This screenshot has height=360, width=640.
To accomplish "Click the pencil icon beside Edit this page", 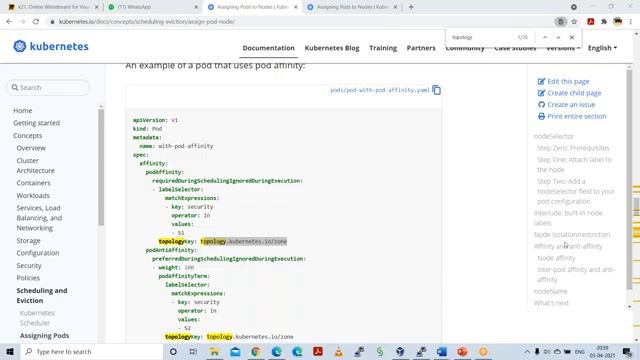I will 541,81.
